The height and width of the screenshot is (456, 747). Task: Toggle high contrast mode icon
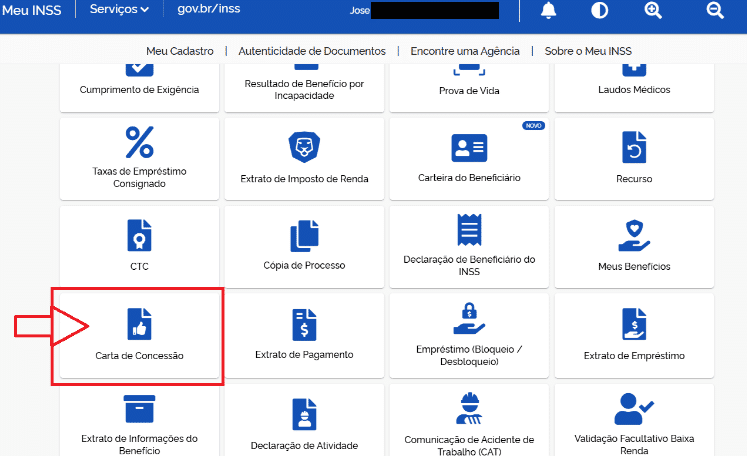600,11
